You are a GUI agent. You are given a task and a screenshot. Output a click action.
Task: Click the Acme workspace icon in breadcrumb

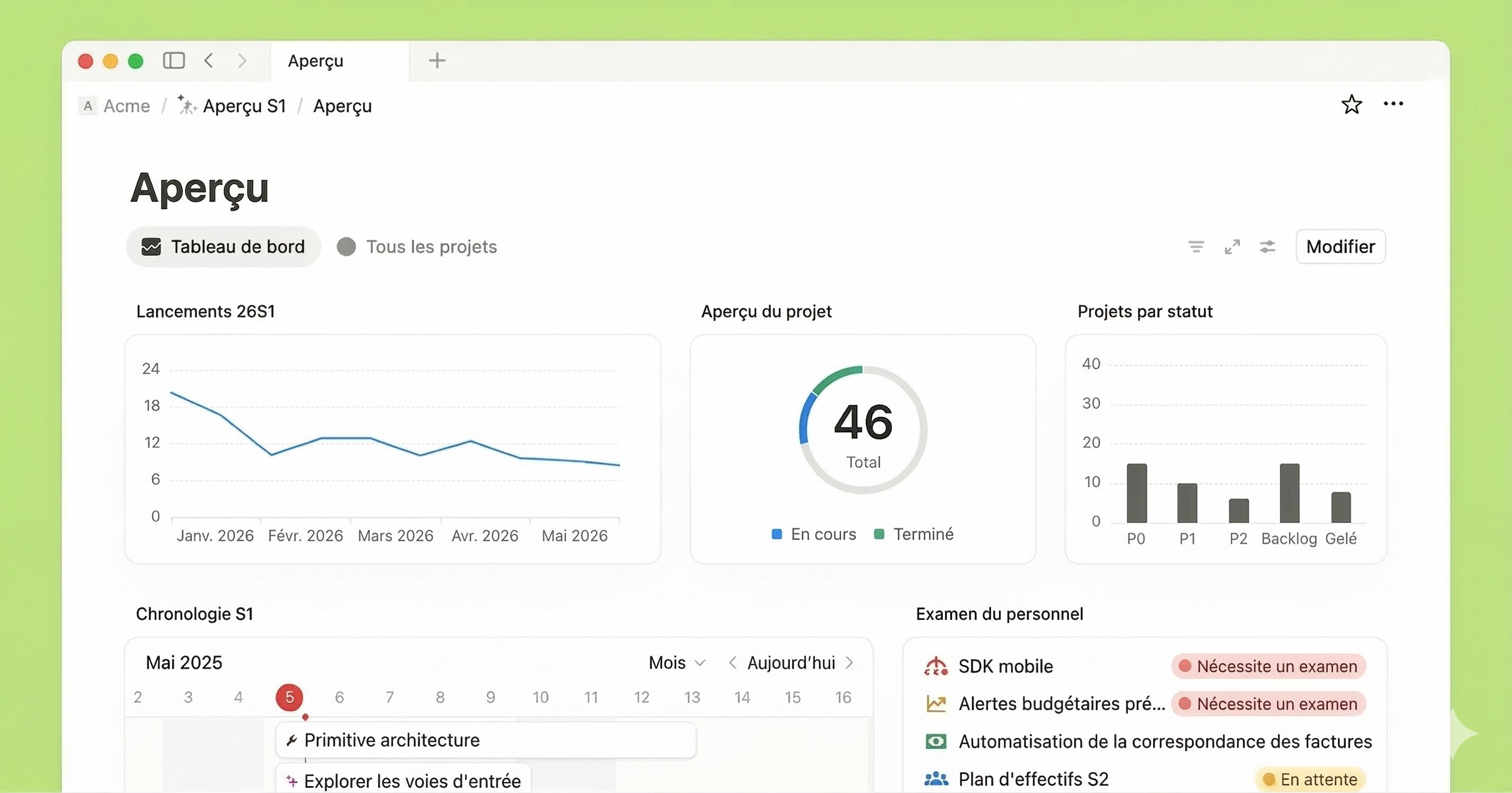pyautogui.click(x=88, y=106)
